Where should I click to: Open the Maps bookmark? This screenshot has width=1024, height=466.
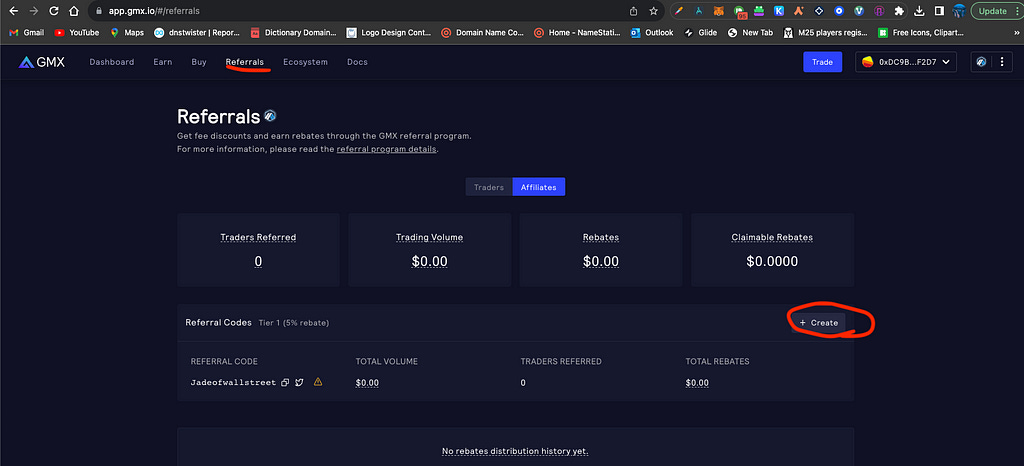(127, 32)
